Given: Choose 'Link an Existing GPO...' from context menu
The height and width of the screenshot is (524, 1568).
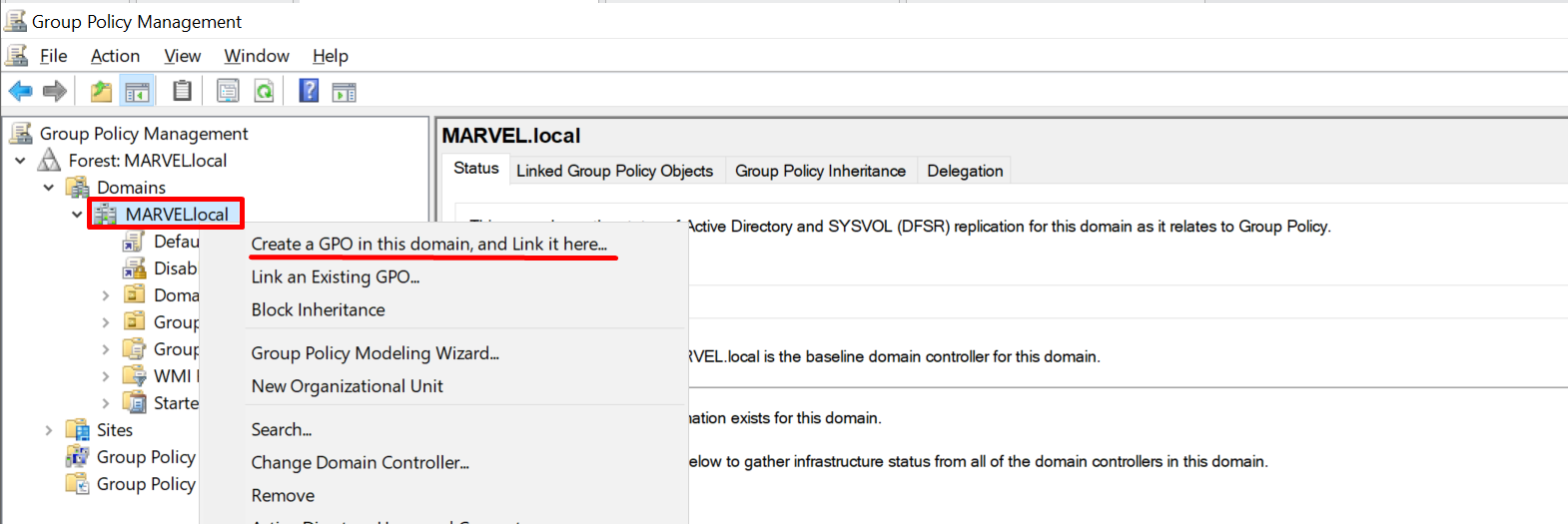Looking at the screenshot, I should coord(335,276).
